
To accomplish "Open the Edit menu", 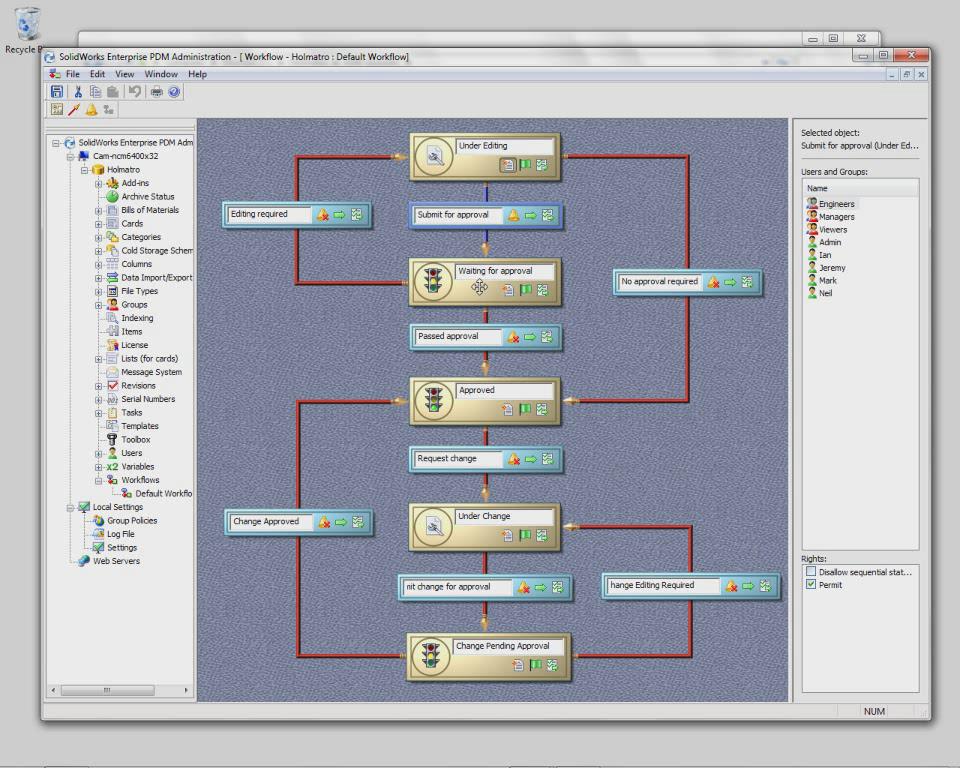I will tap(97, 74).
